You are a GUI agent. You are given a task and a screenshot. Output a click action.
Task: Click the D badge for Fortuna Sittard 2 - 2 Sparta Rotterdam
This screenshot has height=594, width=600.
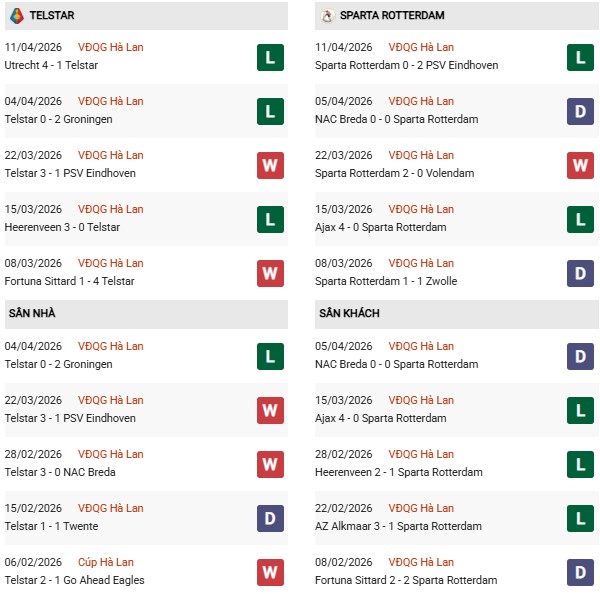[x=580, y=572]
